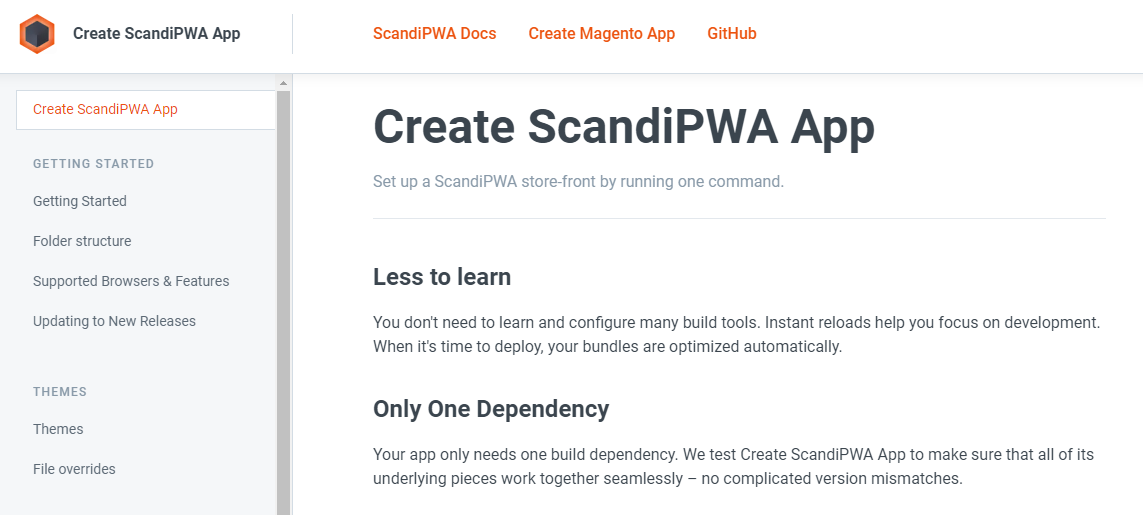Click the store-front tagline under the title
This screenshot has height=515, width=1143.
point(578,182)
